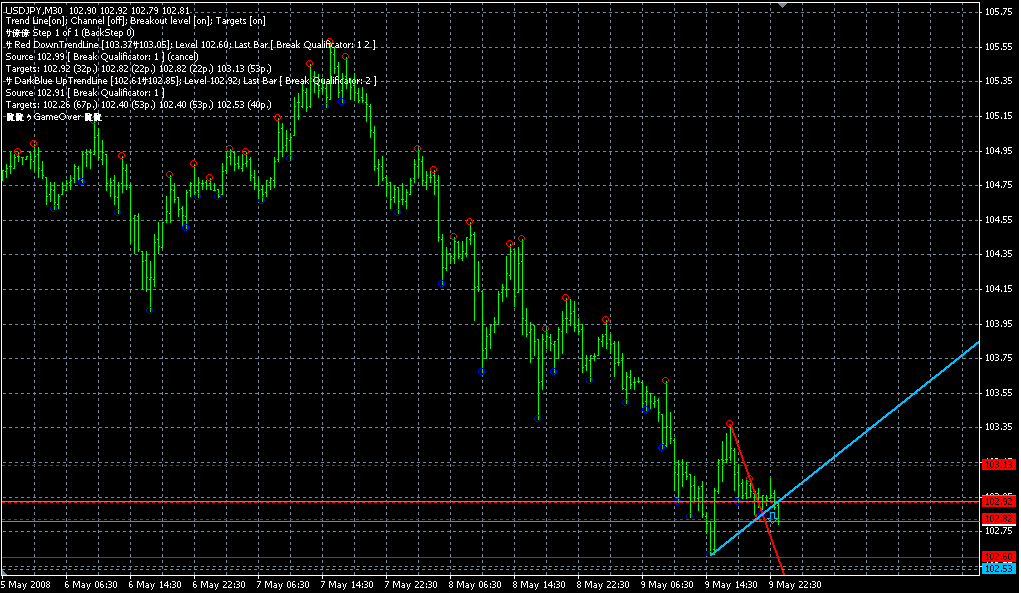The height and width of the screenshot is (593, 1021).
Task: Click the USDJPY,M30 chart title text
Action: click(31, 9)
